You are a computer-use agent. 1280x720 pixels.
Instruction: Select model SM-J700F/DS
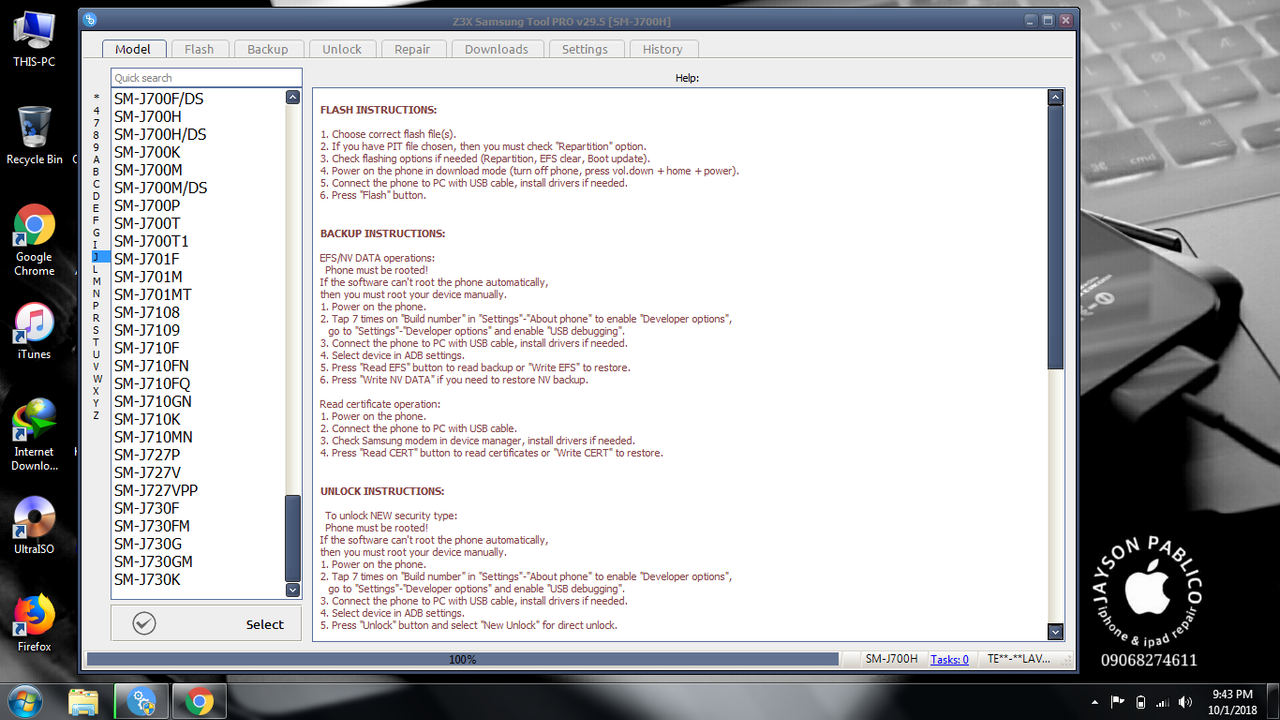tap(159, 99)
